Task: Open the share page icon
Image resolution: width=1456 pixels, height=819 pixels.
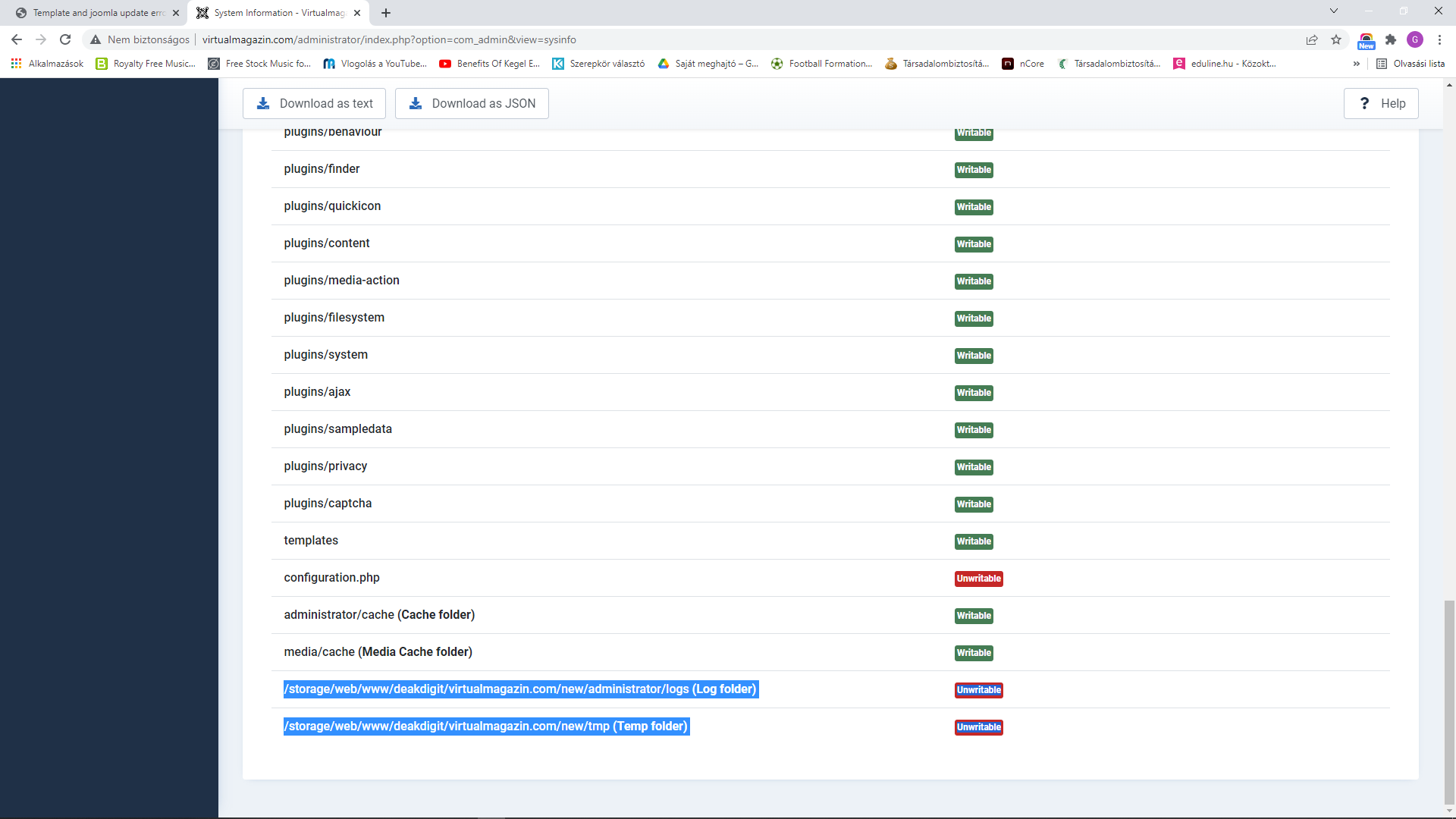Action: pos(1312,39)
